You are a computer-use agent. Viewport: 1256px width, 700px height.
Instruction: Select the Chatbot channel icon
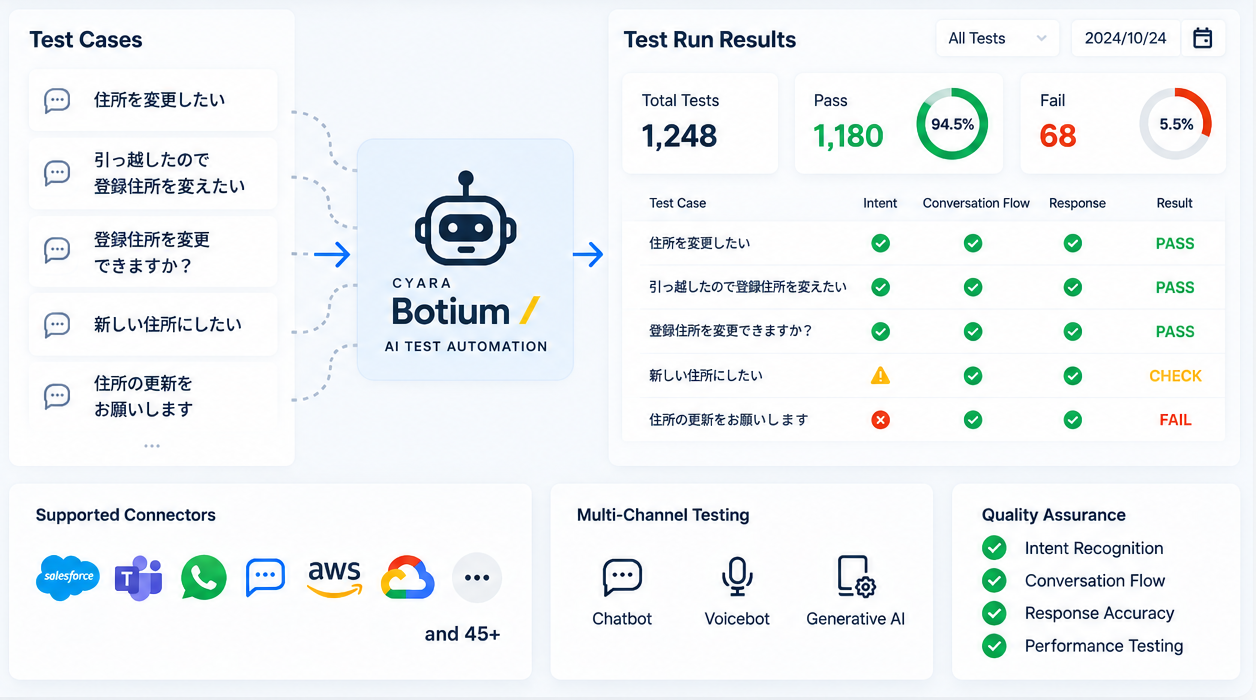click(x=622, y=577)
